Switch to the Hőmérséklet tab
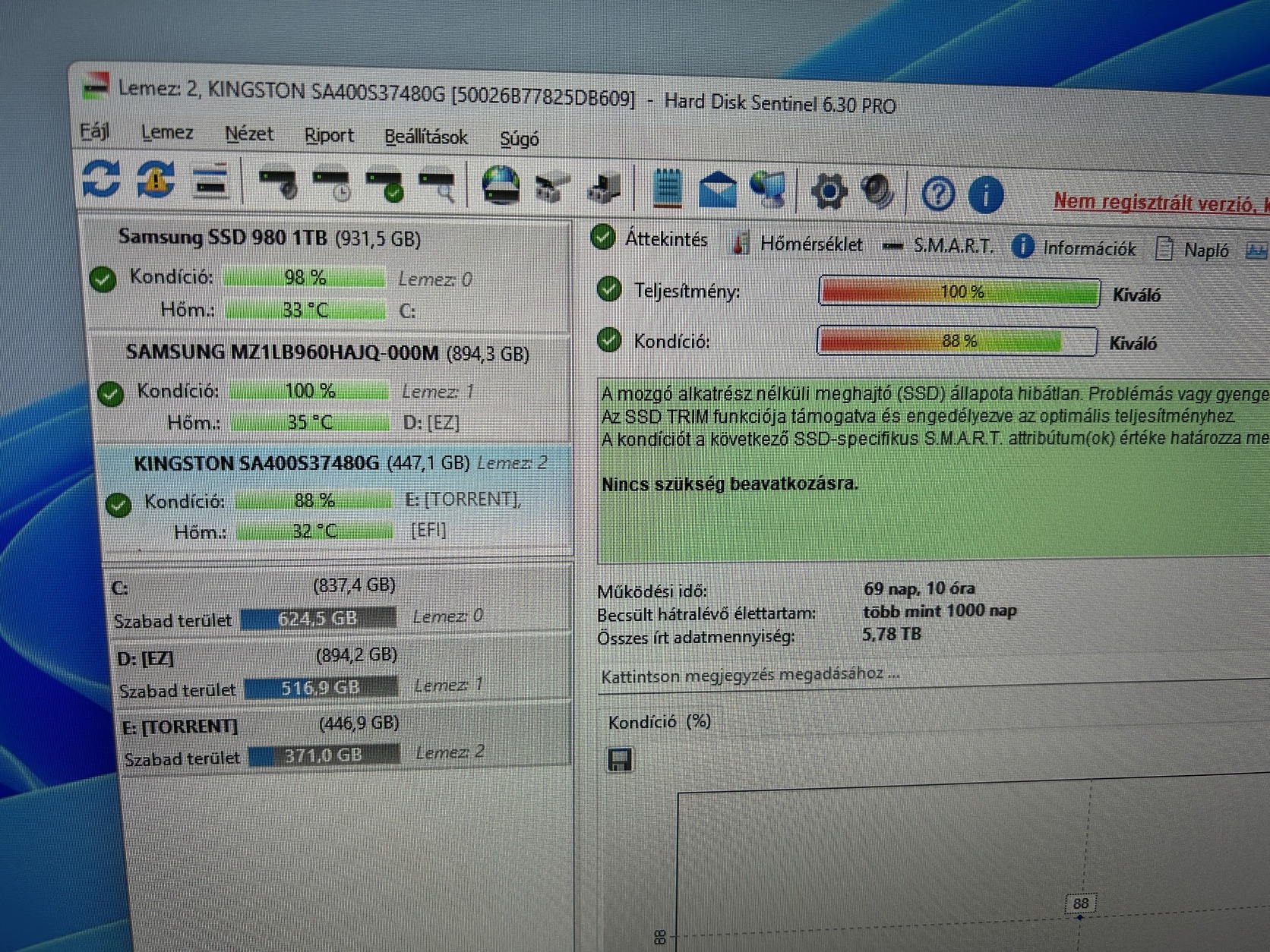The width and height of the screenshot is (1270, 952). click(796, 243)
